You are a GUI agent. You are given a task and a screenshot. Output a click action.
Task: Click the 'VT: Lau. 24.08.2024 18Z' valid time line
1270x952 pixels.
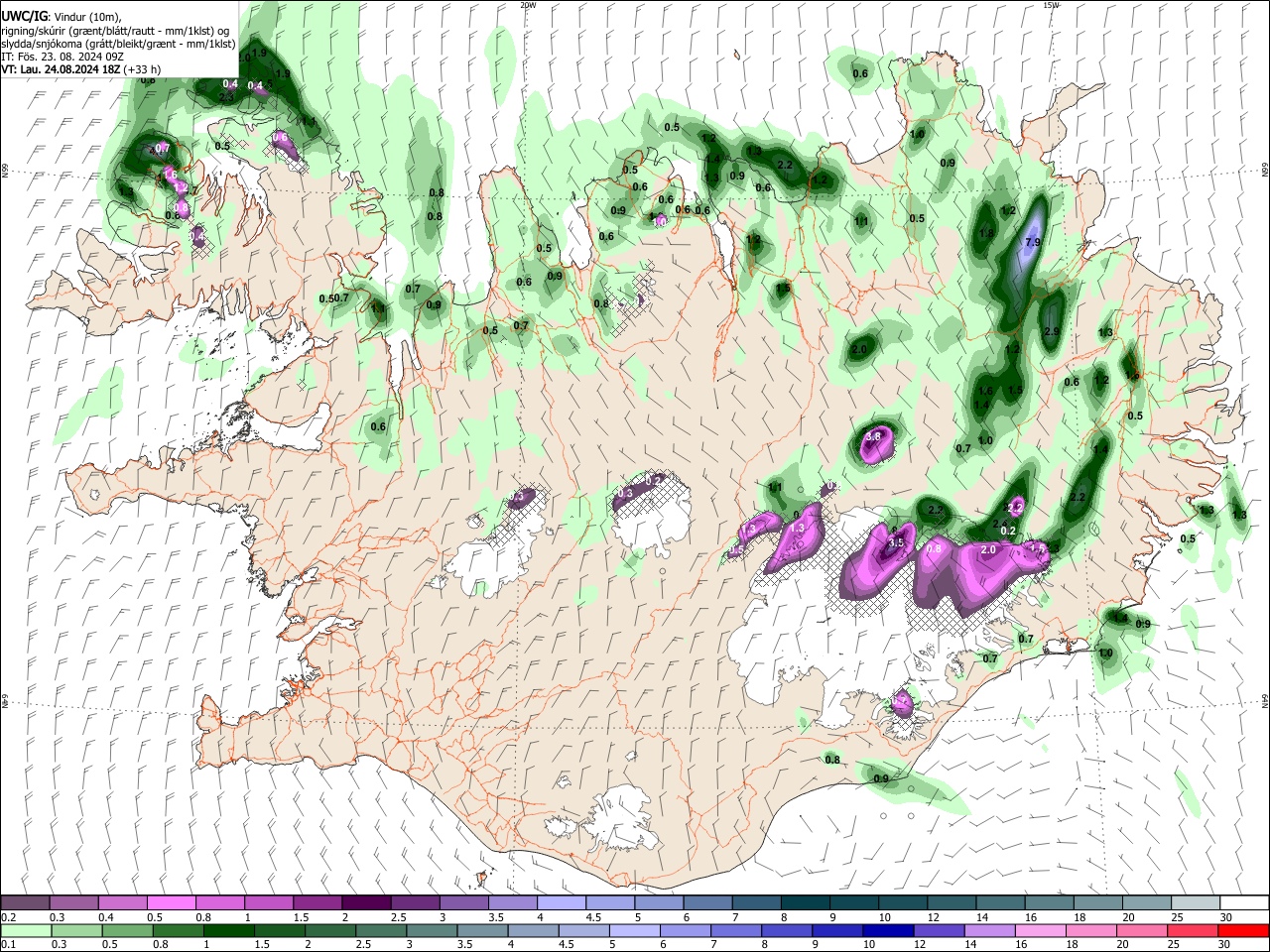[x=80, y=69]
